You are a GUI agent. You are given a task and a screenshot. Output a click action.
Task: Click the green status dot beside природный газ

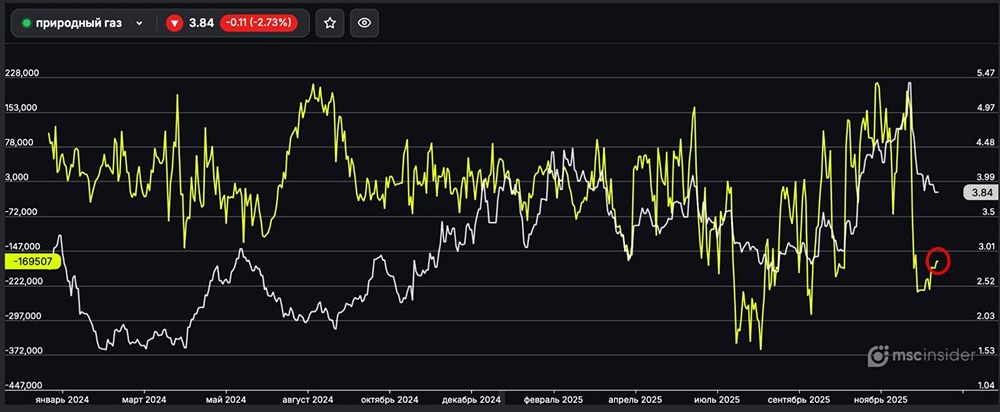click(27, 23)
